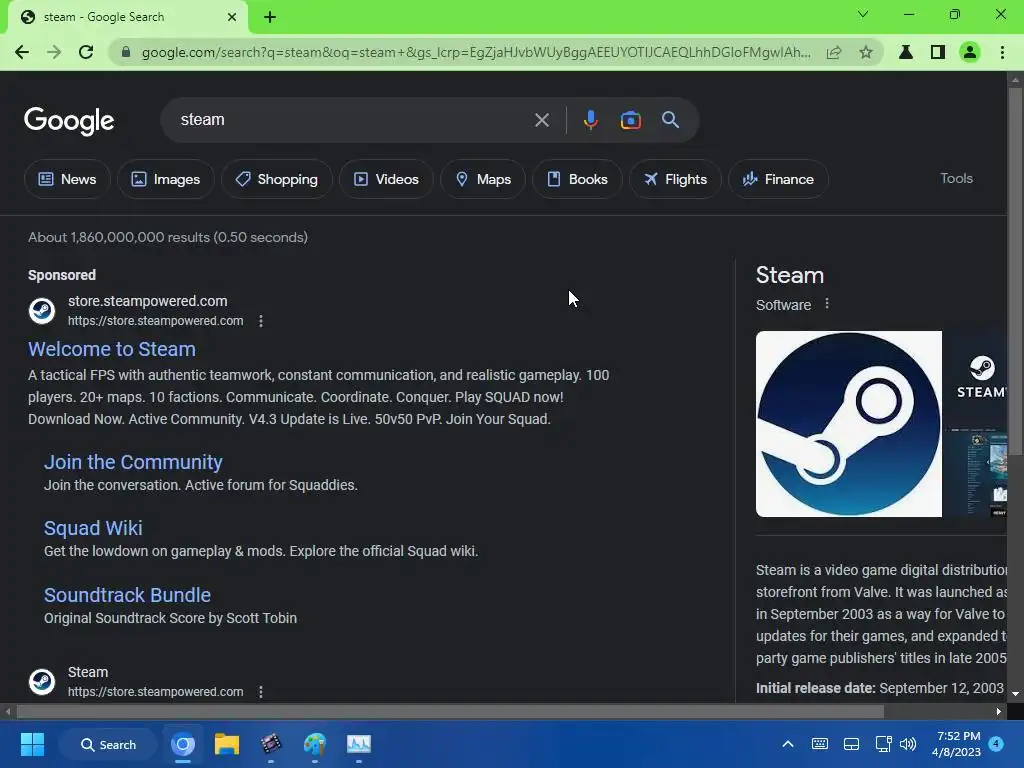Click the horizontal page scrollbar

click(x=450, y=711)
